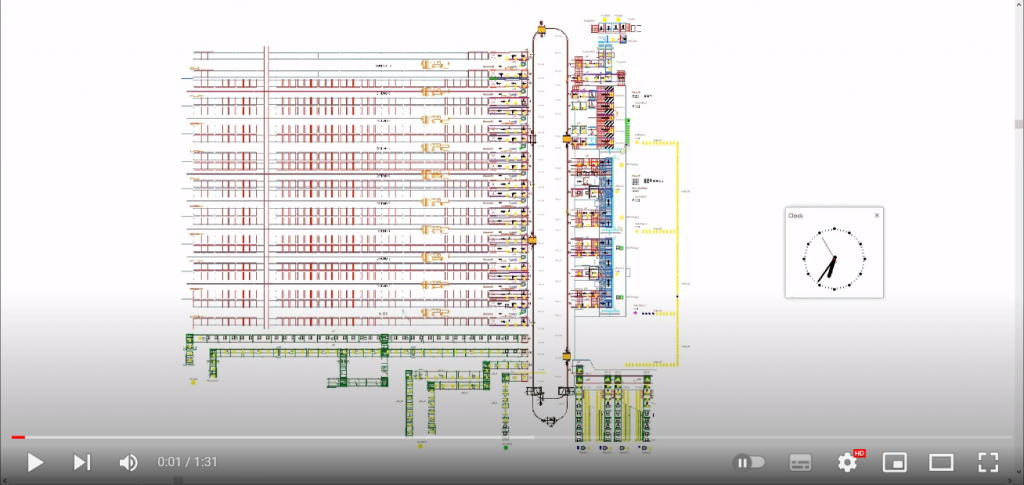
Task: Close the Clock window
Action: [876, 215]
